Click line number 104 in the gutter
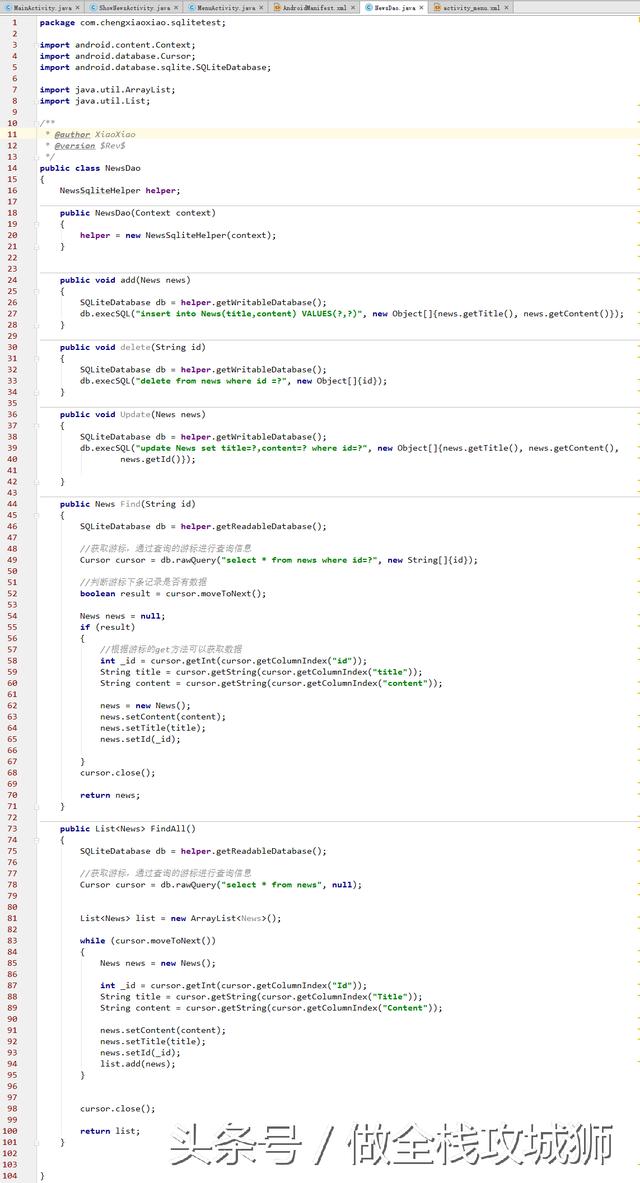Screen dimensions: 640x1183 point(11,1175)
